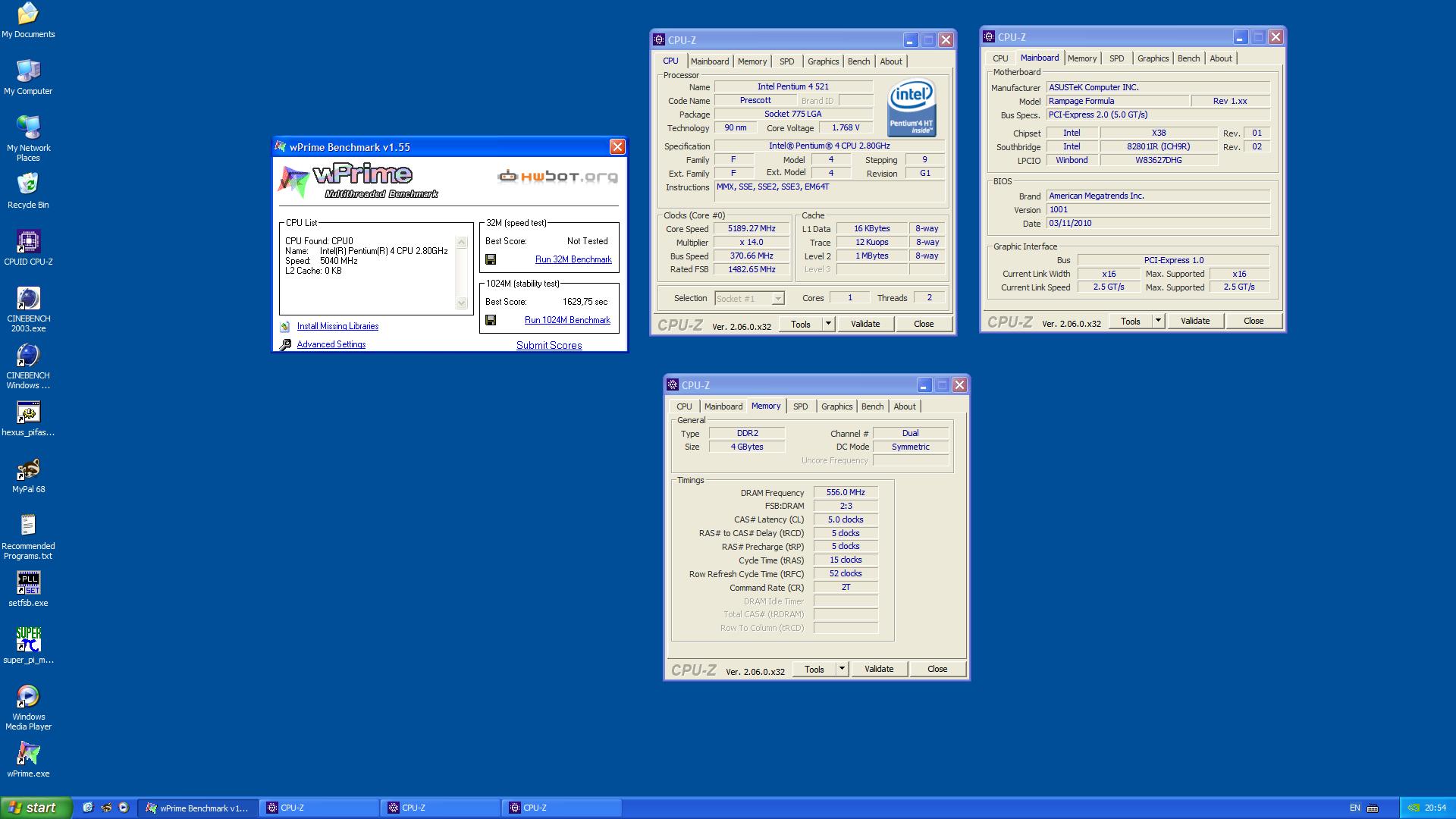1456x819 pixels.
Task: Click the Rampage Formula model field
Action: pyautogui.click(x=1118, y=101)
